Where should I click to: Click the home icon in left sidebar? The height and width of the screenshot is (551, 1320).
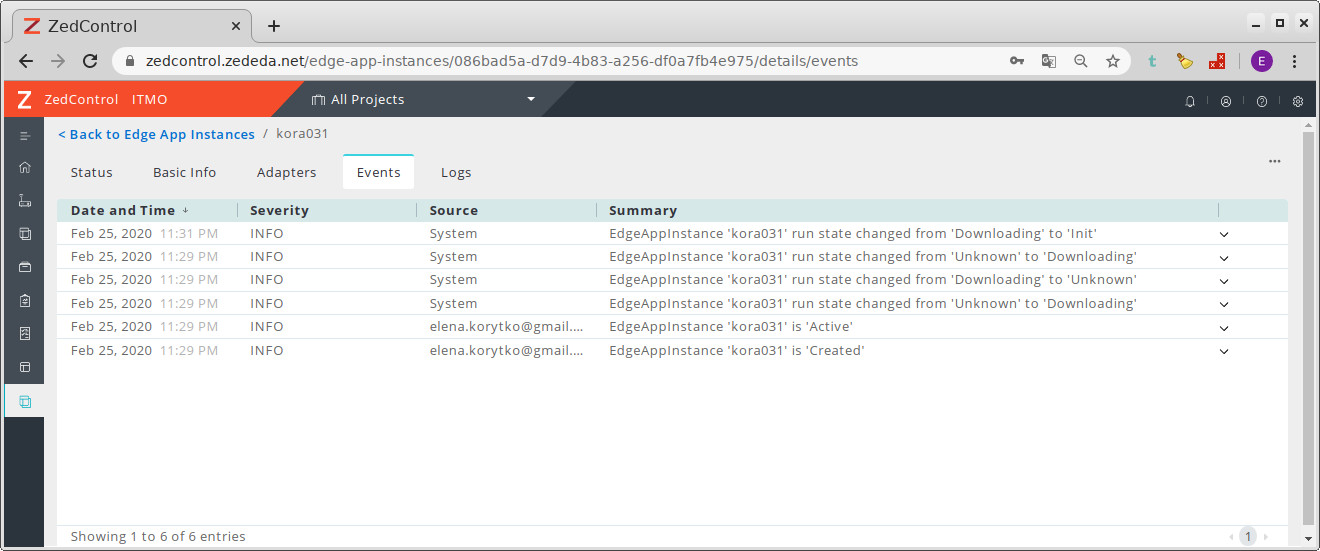pos(25,167)
